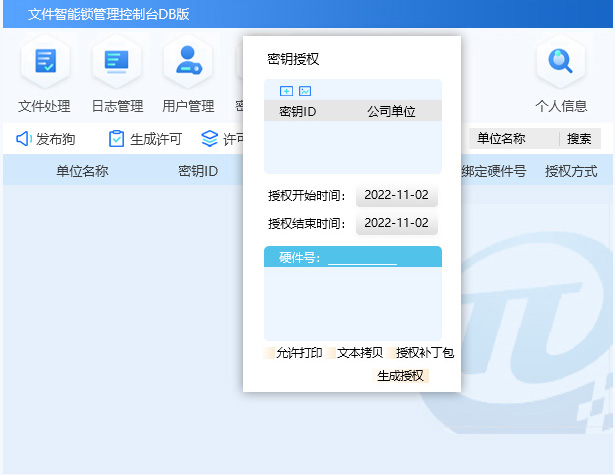Click the add key plus icon in dialog

click(x=286, y=91)
